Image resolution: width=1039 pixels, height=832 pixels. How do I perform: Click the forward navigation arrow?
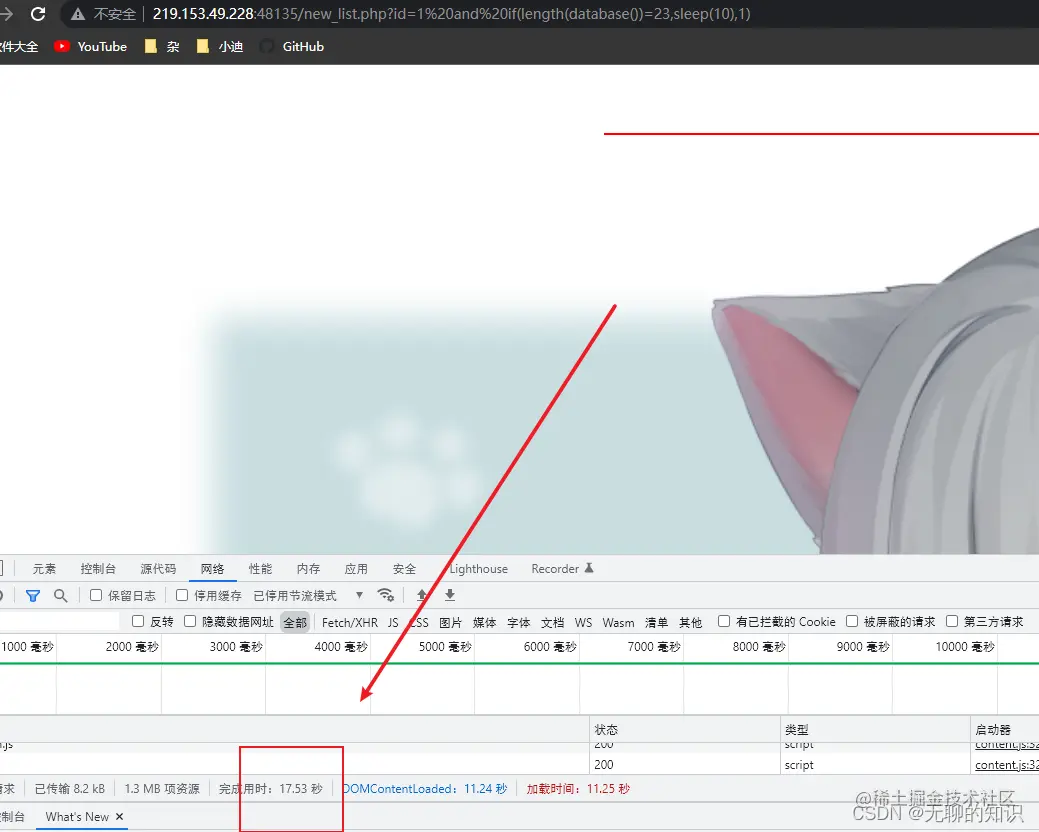[x=8, y=15]
